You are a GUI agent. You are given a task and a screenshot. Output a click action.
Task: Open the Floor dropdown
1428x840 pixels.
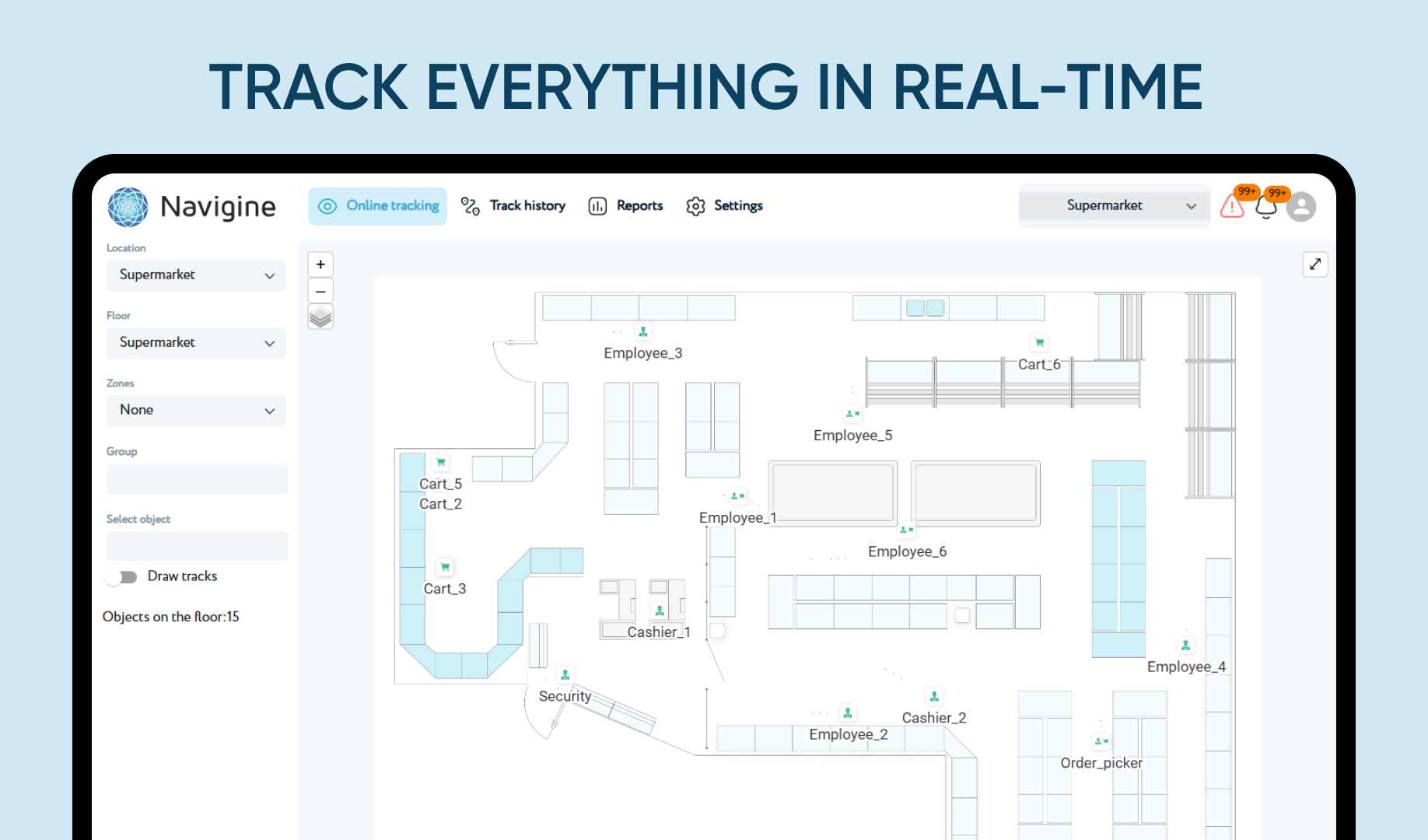coord(195,343)
